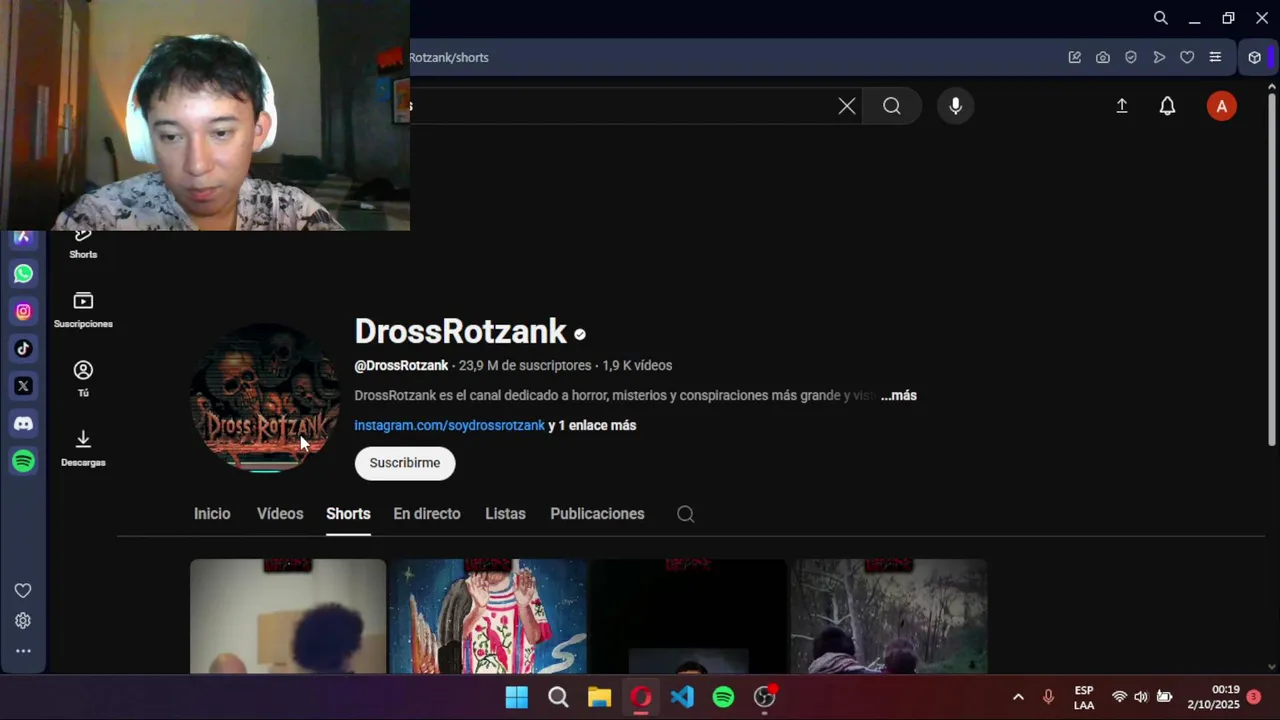Open the Opera extensions cube icon
Viewport: 1280px width, 720px height.
tap(1255, 57)
